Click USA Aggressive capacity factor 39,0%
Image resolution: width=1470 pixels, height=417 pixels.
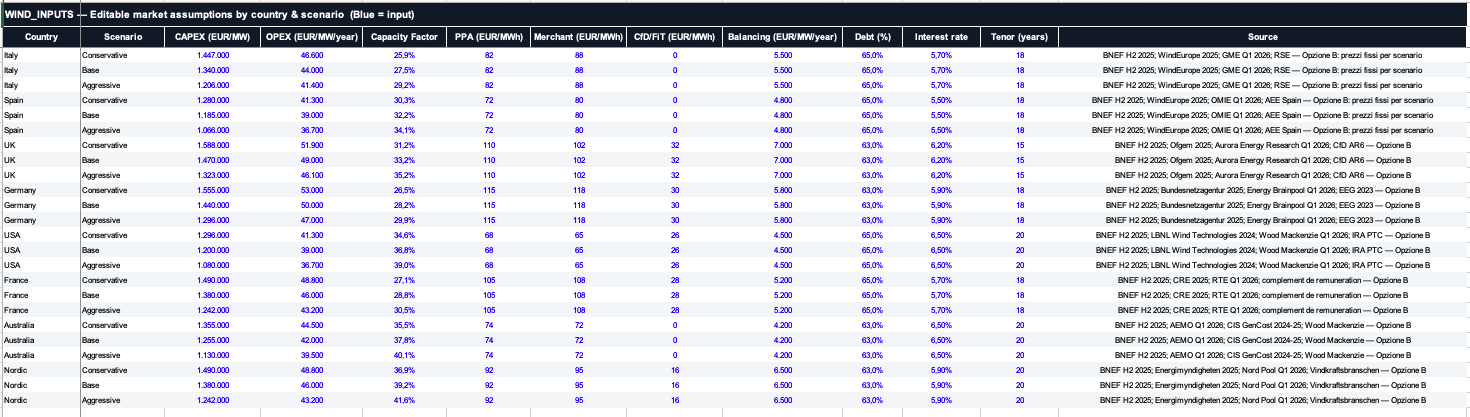point(404,265)
